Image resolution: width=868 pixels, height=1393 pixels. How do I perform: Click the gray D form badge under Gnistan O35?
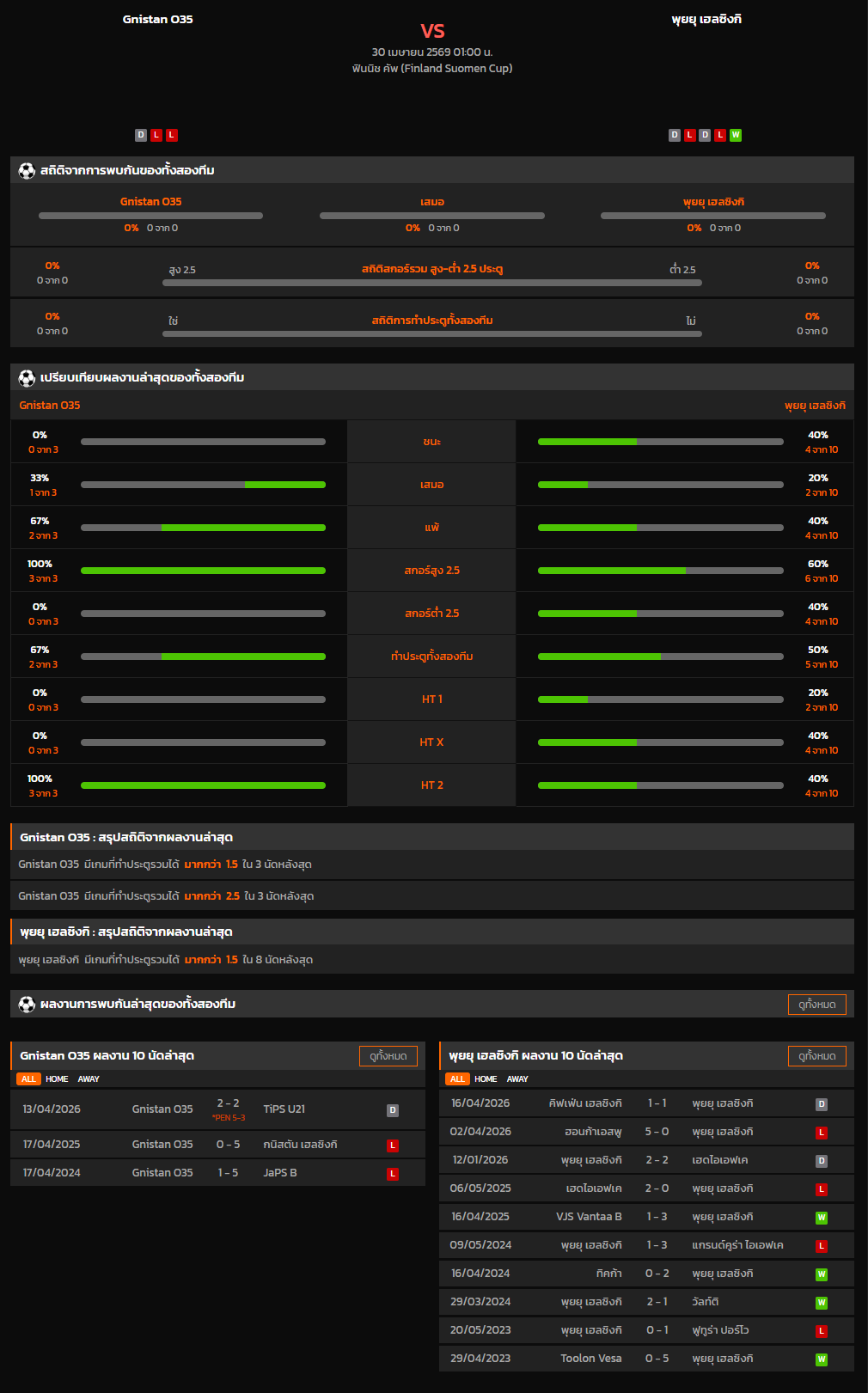click(141, 135)
